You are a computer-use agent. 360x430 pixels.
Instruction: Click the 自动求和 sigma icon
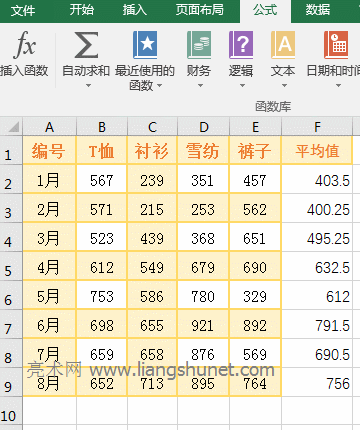(86, 45)
